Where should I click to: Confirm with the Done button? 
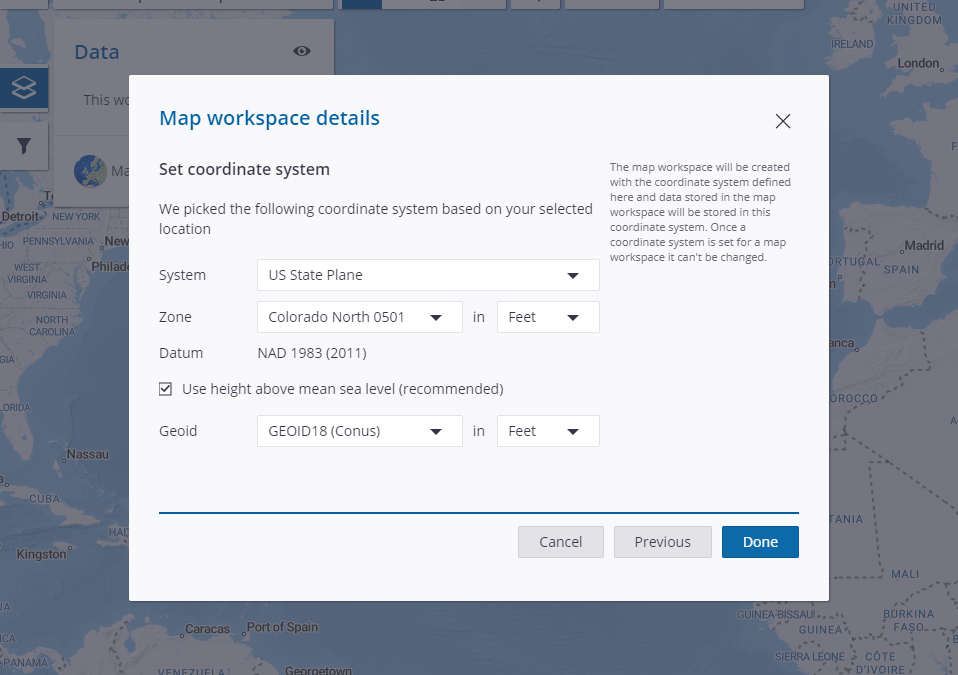point(760,542)
